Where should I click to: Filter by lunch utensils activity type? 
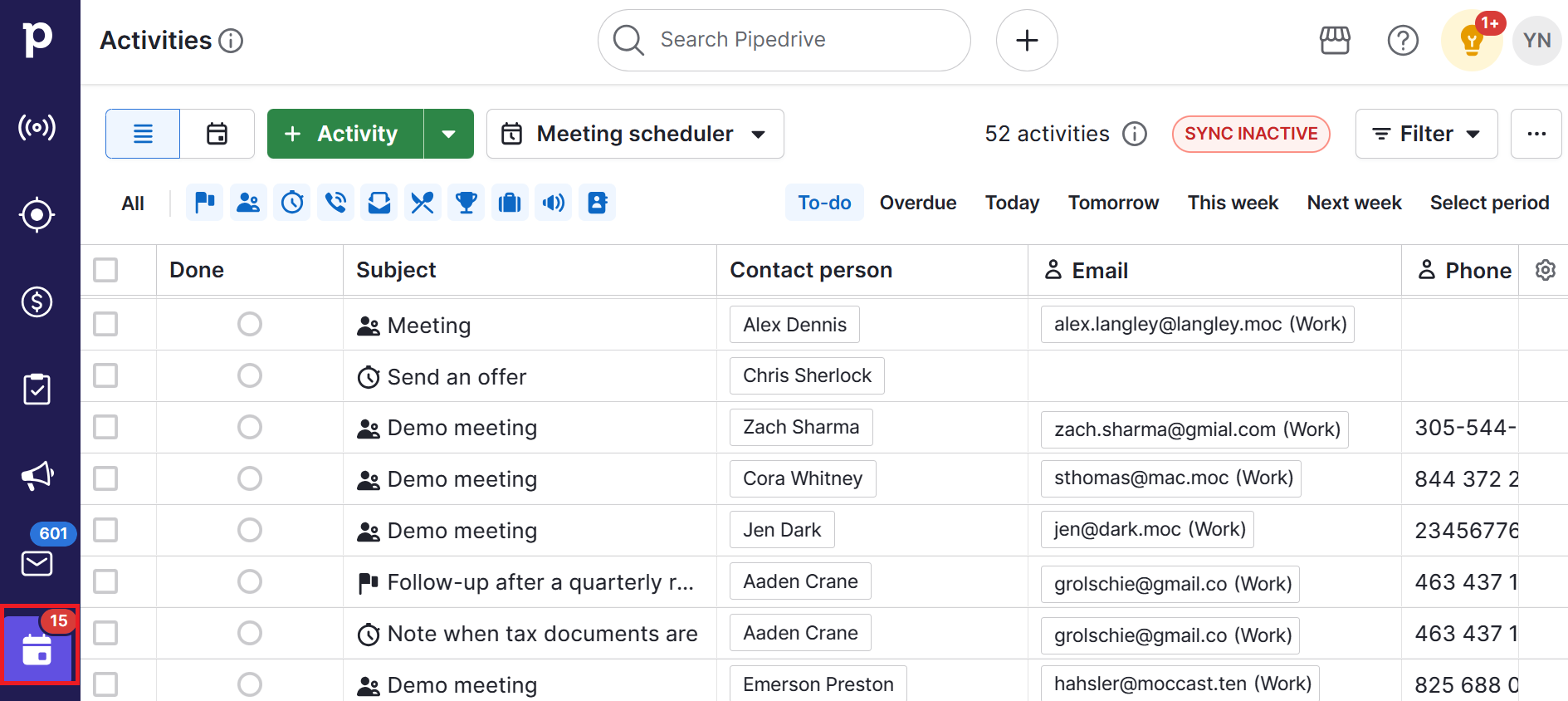coord(423,203)
